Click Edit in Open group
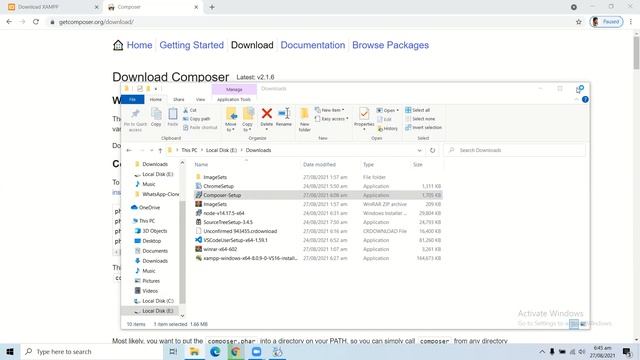Screen dimensions: 640x360 [x=384, y=119]
